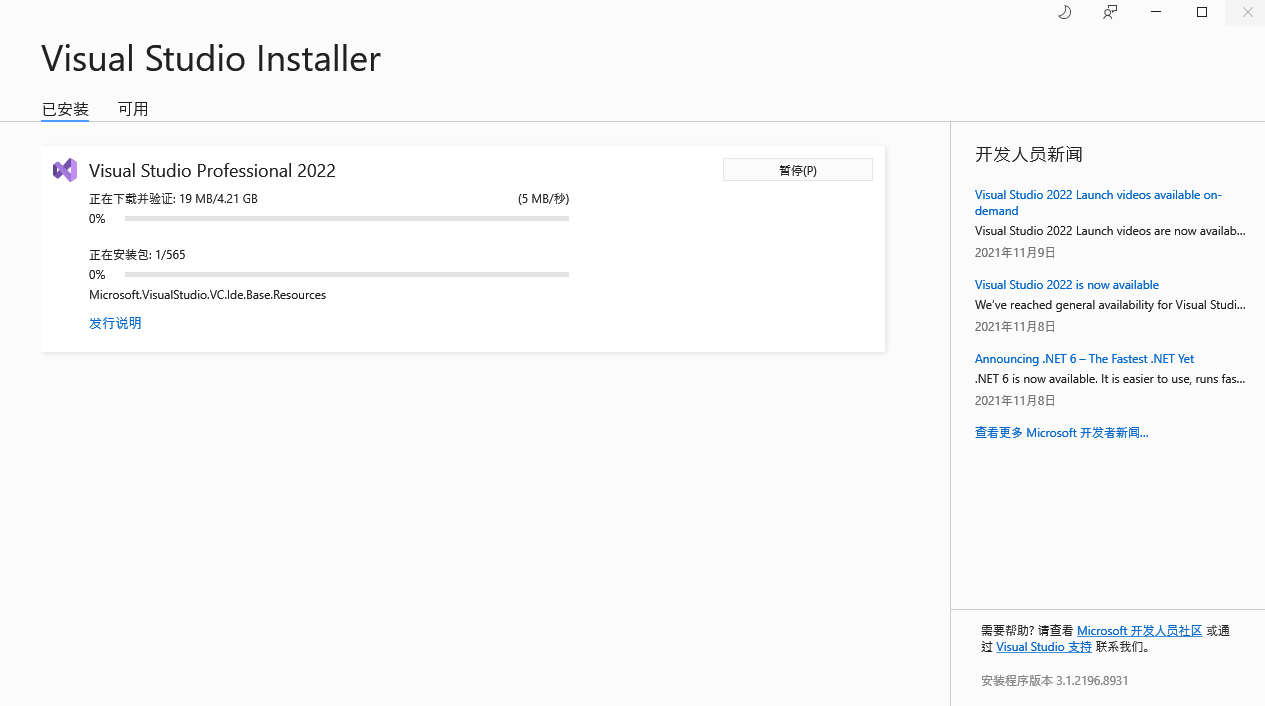Open the 发行说明 release notes link
This screenshot has width=1265, height=706.
(115, 323)
